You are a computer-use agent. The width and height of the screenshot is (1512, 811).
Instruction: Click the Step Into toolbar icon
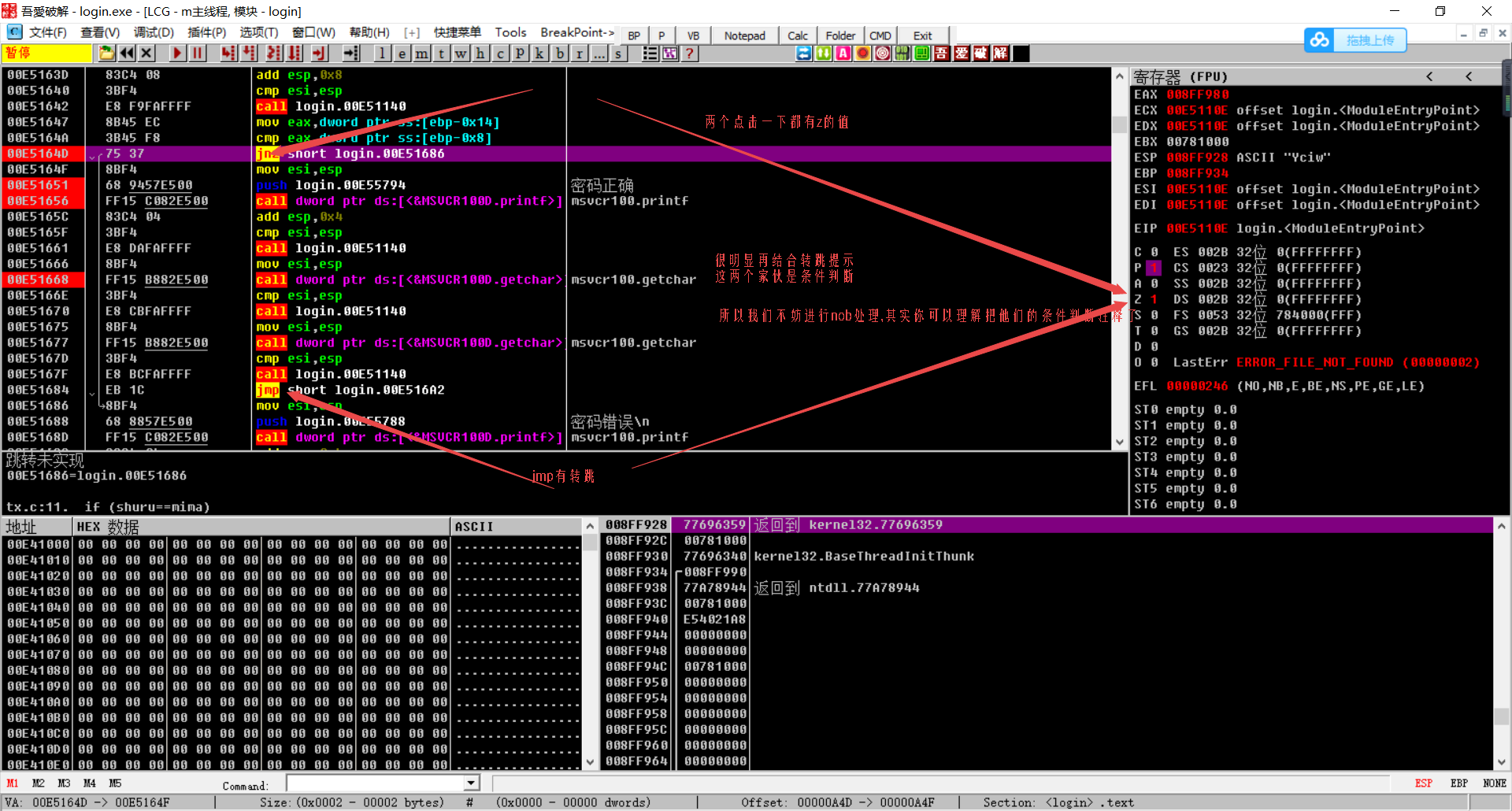click(228, 54)
